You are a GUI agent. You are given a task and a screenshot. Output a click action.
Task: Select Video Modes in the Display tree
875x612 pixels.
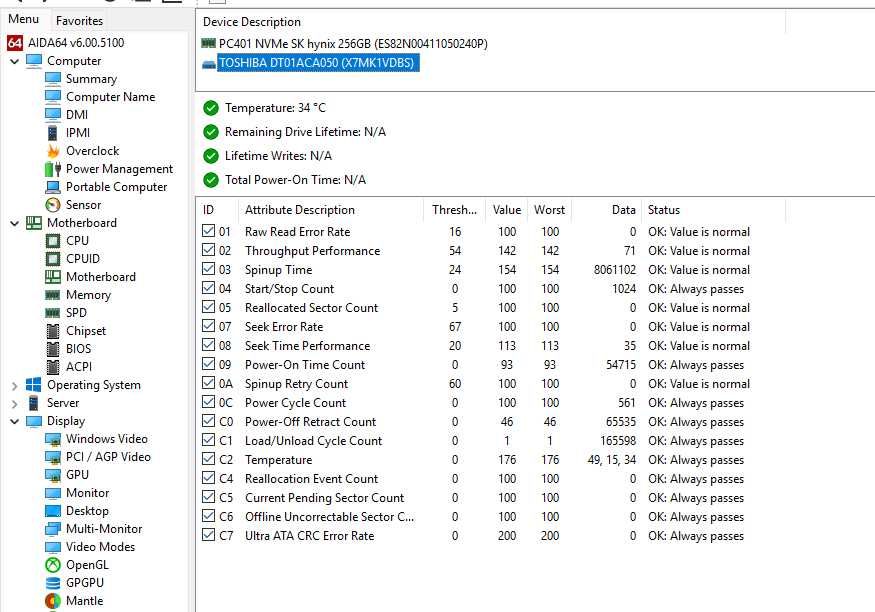click(100, 547)
